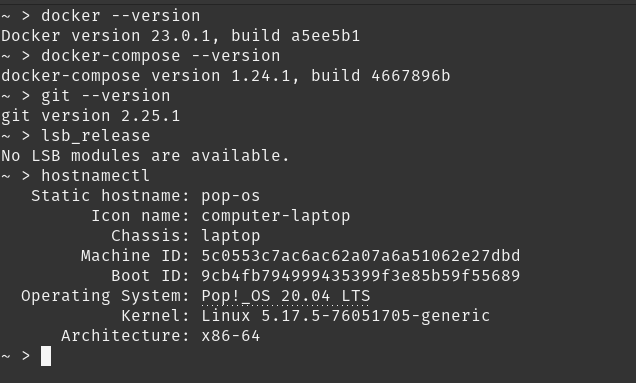This screenshot has height=383, width=636.
Task: Click the Kernel value Linux 5.17.5-76051705-generic
Action: pos(346,316)
